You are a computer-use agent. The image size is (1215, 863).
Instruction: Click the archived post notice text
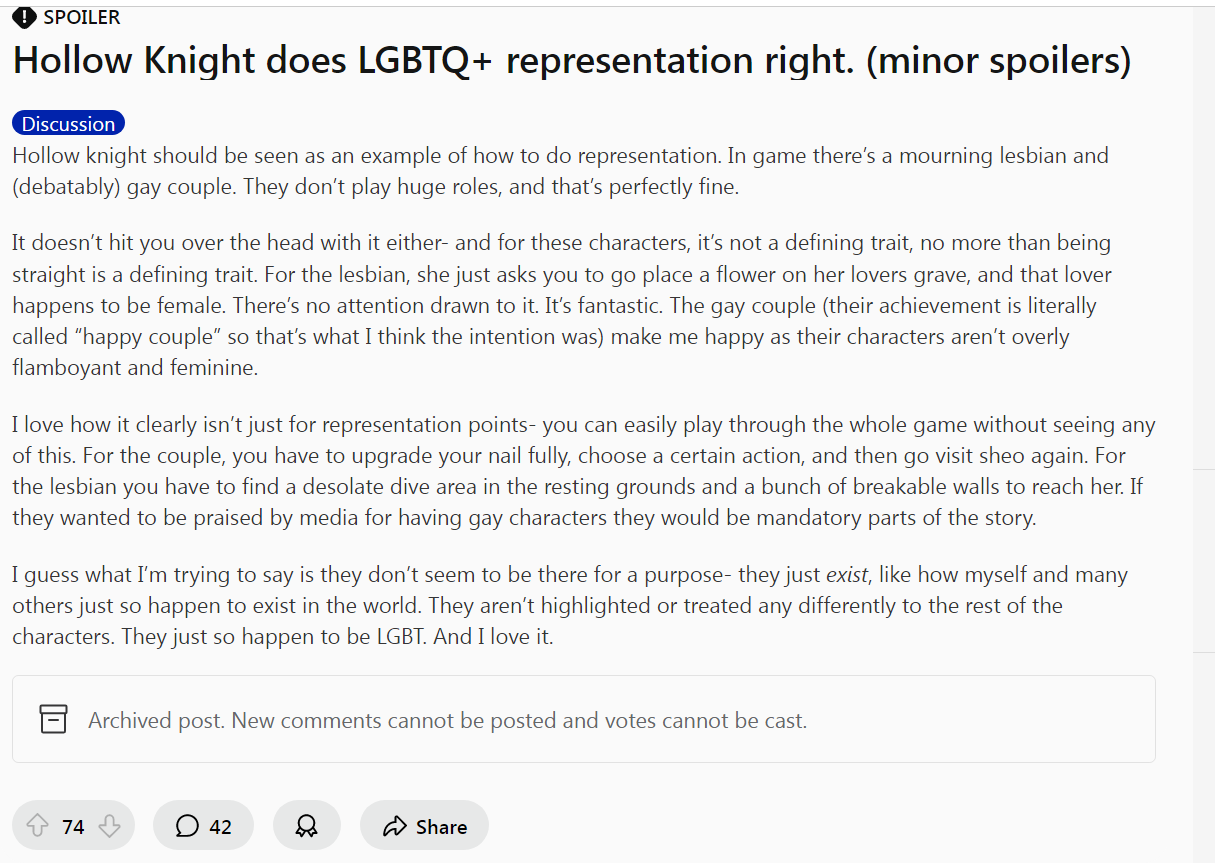point(447,720)
